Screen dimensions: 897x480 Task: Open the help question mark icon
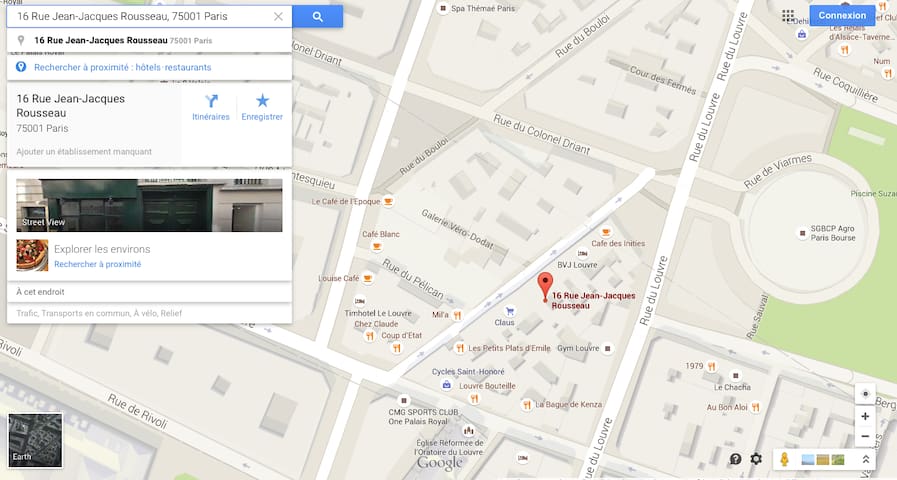click(x=736, y=459)
